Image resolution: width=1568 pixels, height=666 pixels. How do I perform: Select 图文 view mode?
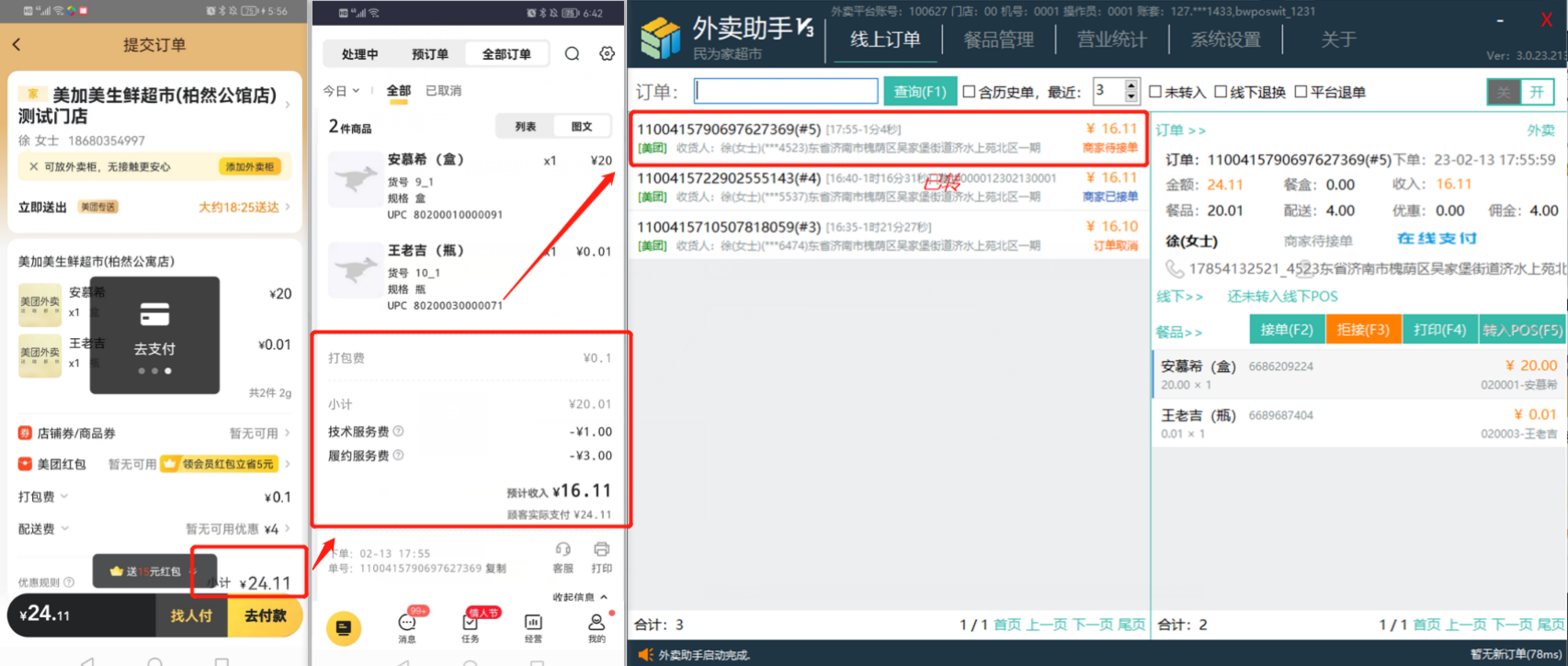click(x=582, y=126)
